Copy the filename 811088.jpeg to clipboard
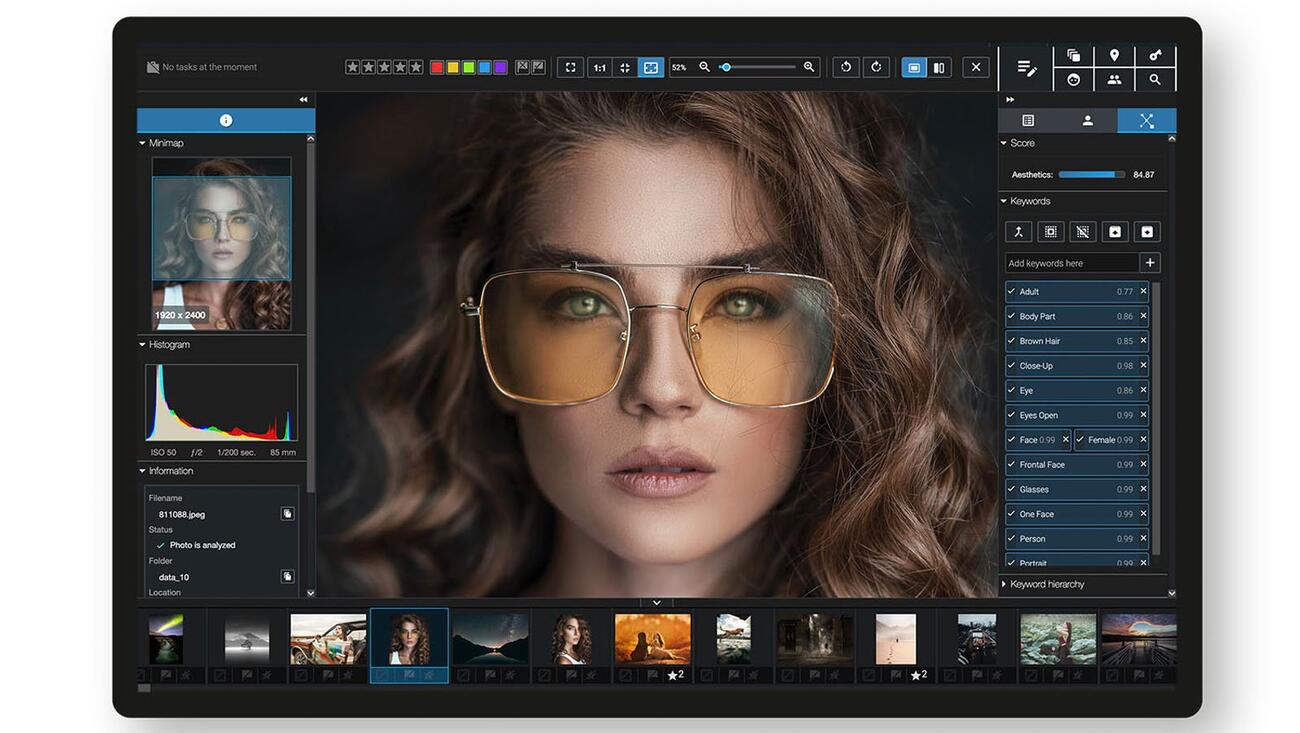Viewport: 1300px width, 733px height. [x=287, y=514]
